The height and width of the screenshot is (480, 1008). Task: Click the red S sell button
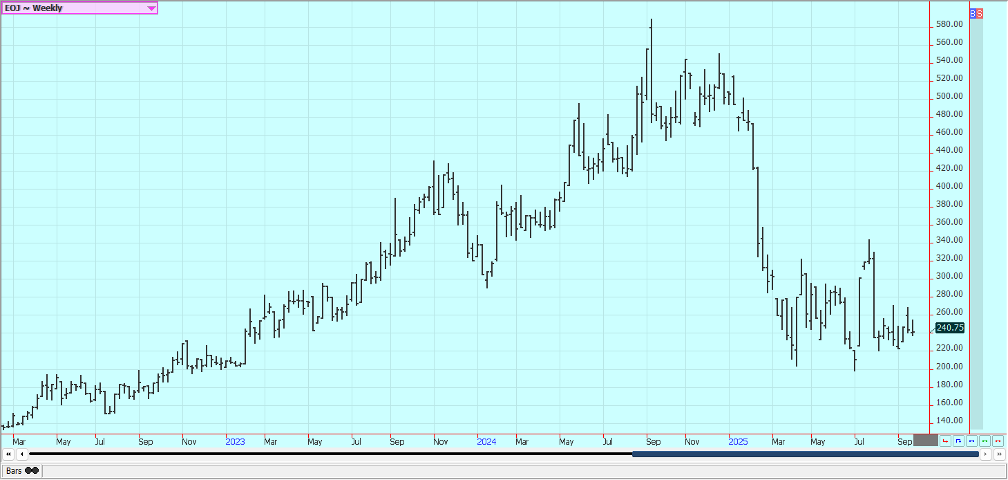[979, 13]
